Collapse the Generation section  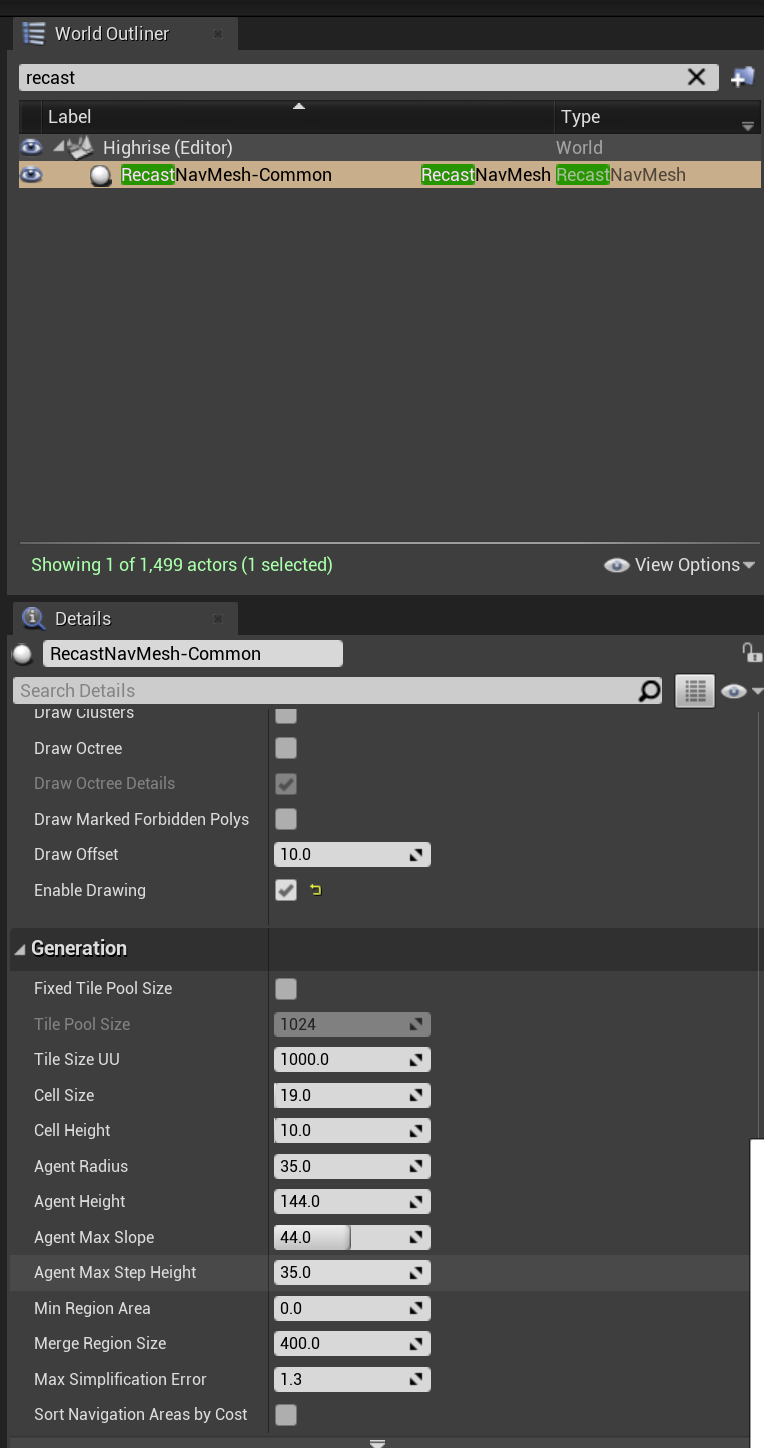pos(20,949)
